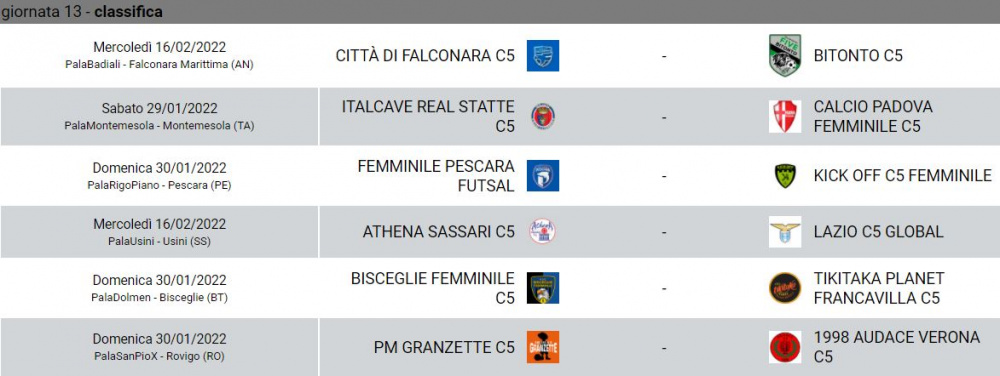Click the Kick Off C5 Femminile badge

point(785,175)
